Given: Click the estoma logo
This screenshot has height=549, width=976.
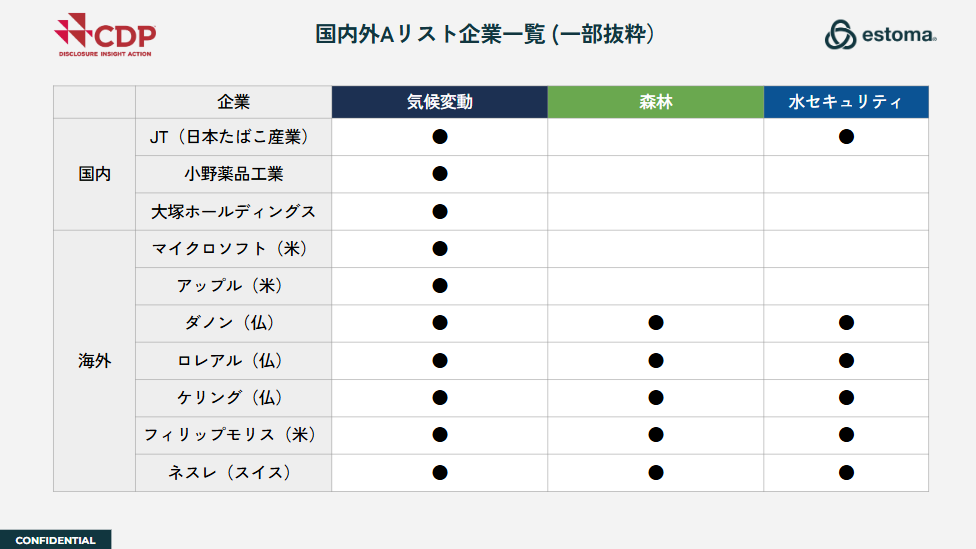Looking at the screenshot, I should tap(880, 34).
